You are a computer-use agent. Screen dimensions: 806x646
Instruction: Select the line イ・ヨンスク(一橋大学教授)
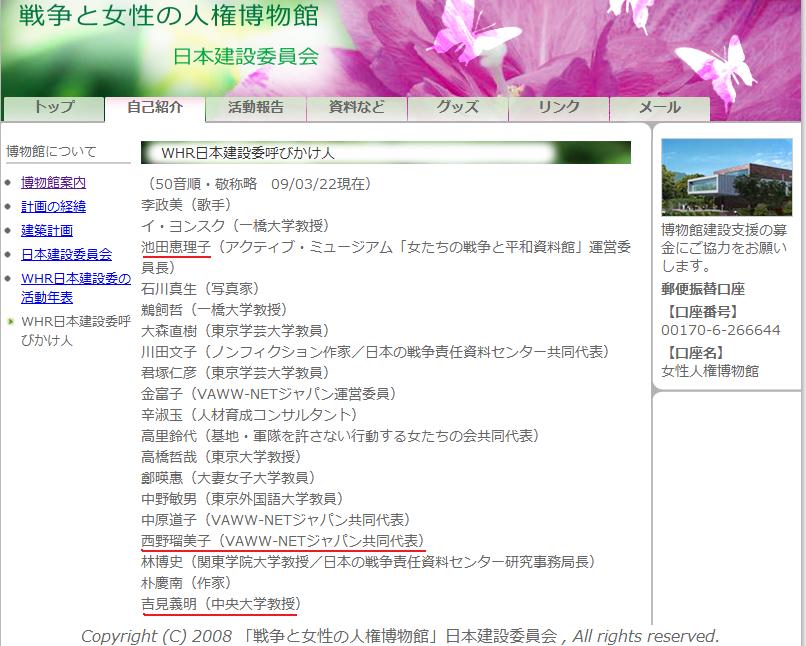(235, 226)
